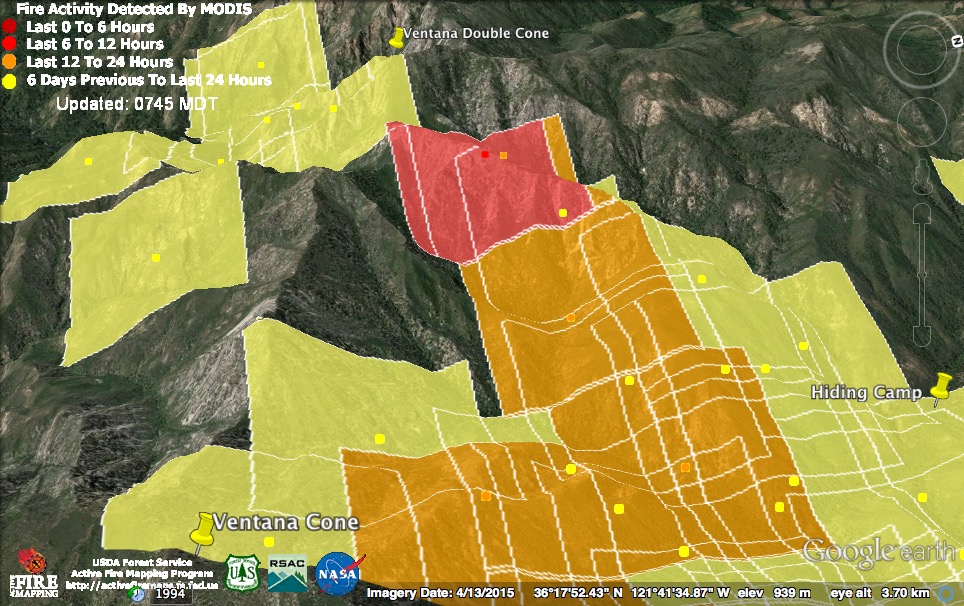The width and height of the screenshot is (964, 606).
Task: Click the 1994 historical imagery year
Action: tap(167, 594)
